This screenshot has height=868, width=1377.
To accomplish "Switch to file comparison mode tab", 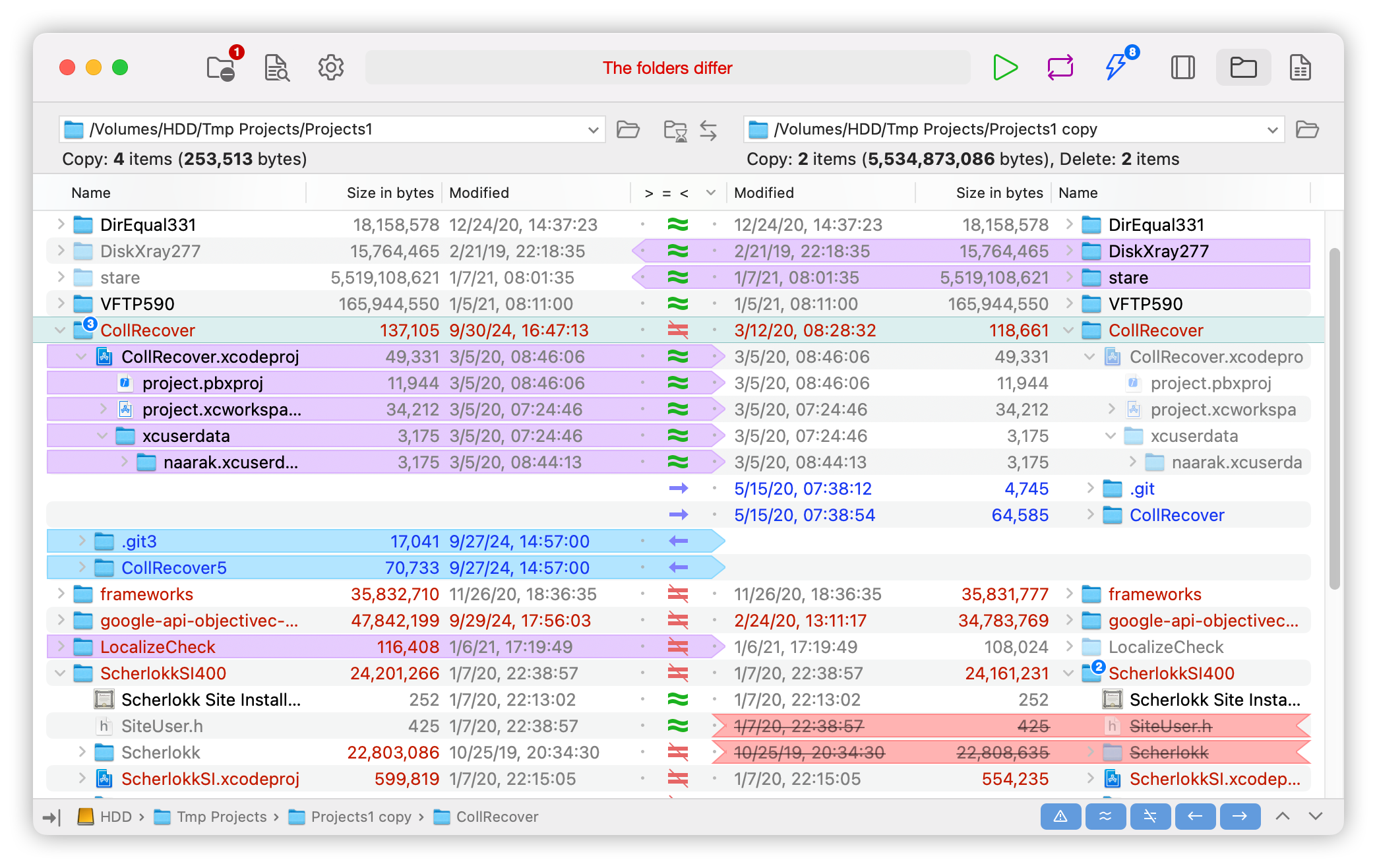I will [x=1300, y=68].
